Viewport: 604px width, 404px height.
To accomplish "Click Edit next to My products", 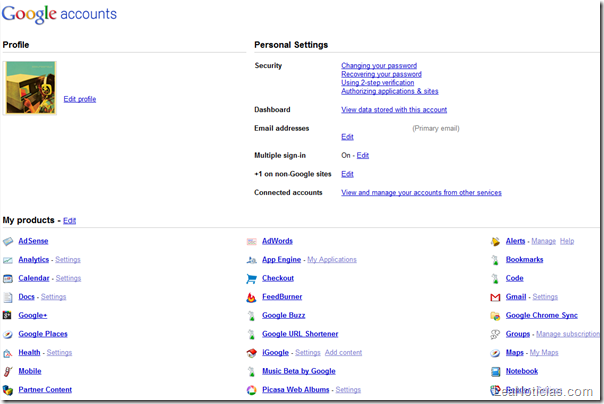I will (69, 221).
